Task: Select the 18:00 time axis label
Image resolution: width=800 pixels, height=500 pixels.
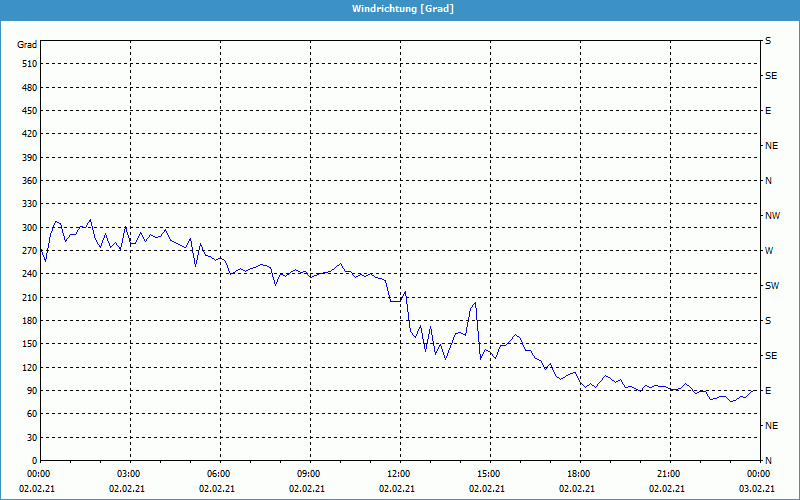Action: click(579, 474)
